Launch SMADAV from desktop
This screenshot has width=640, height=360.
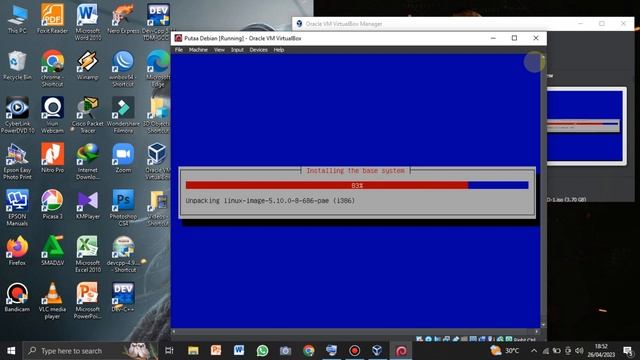coord(52,251)
